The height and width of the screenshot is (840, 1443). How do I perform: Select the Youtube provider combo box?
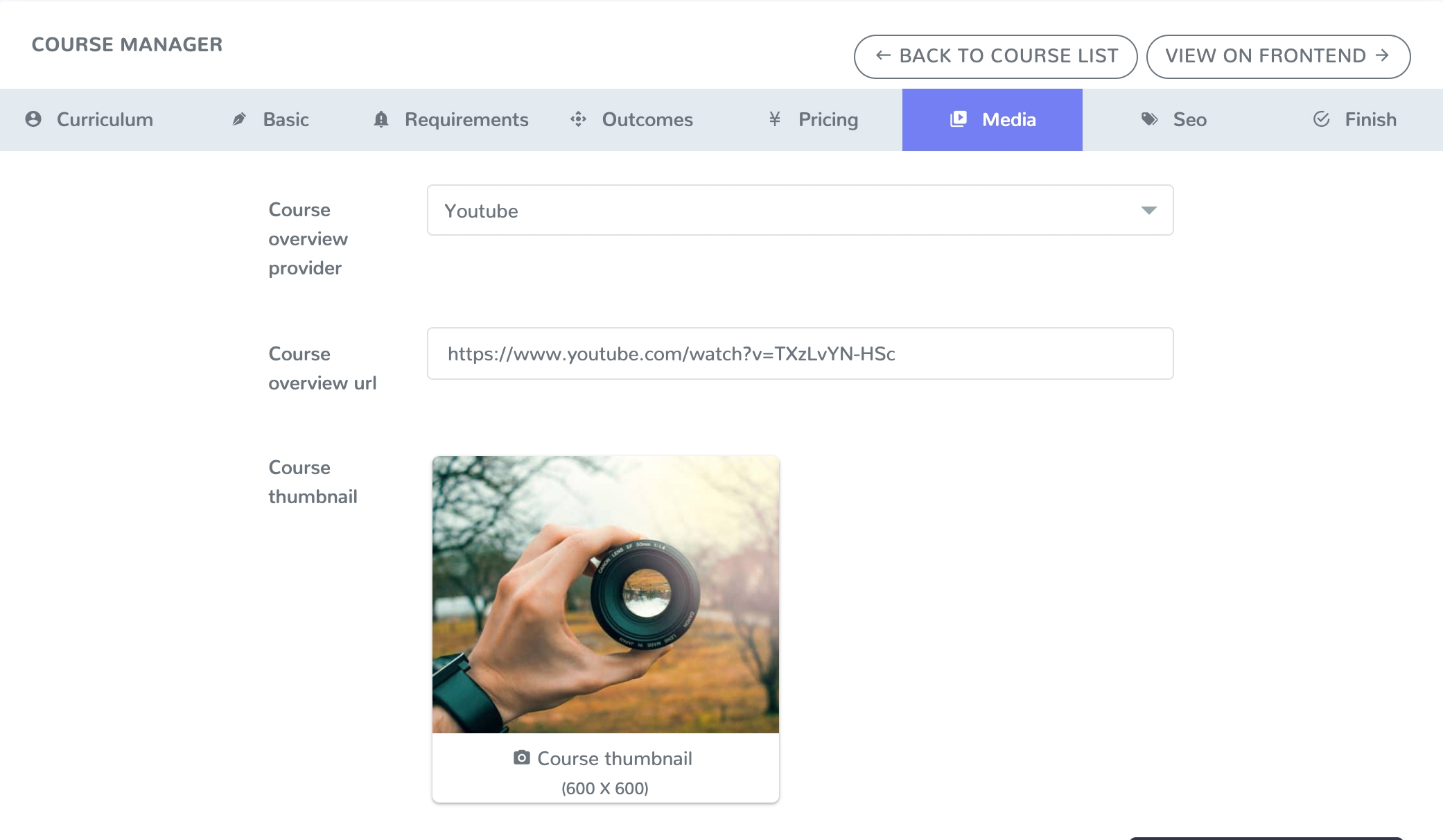pos(800,210)
